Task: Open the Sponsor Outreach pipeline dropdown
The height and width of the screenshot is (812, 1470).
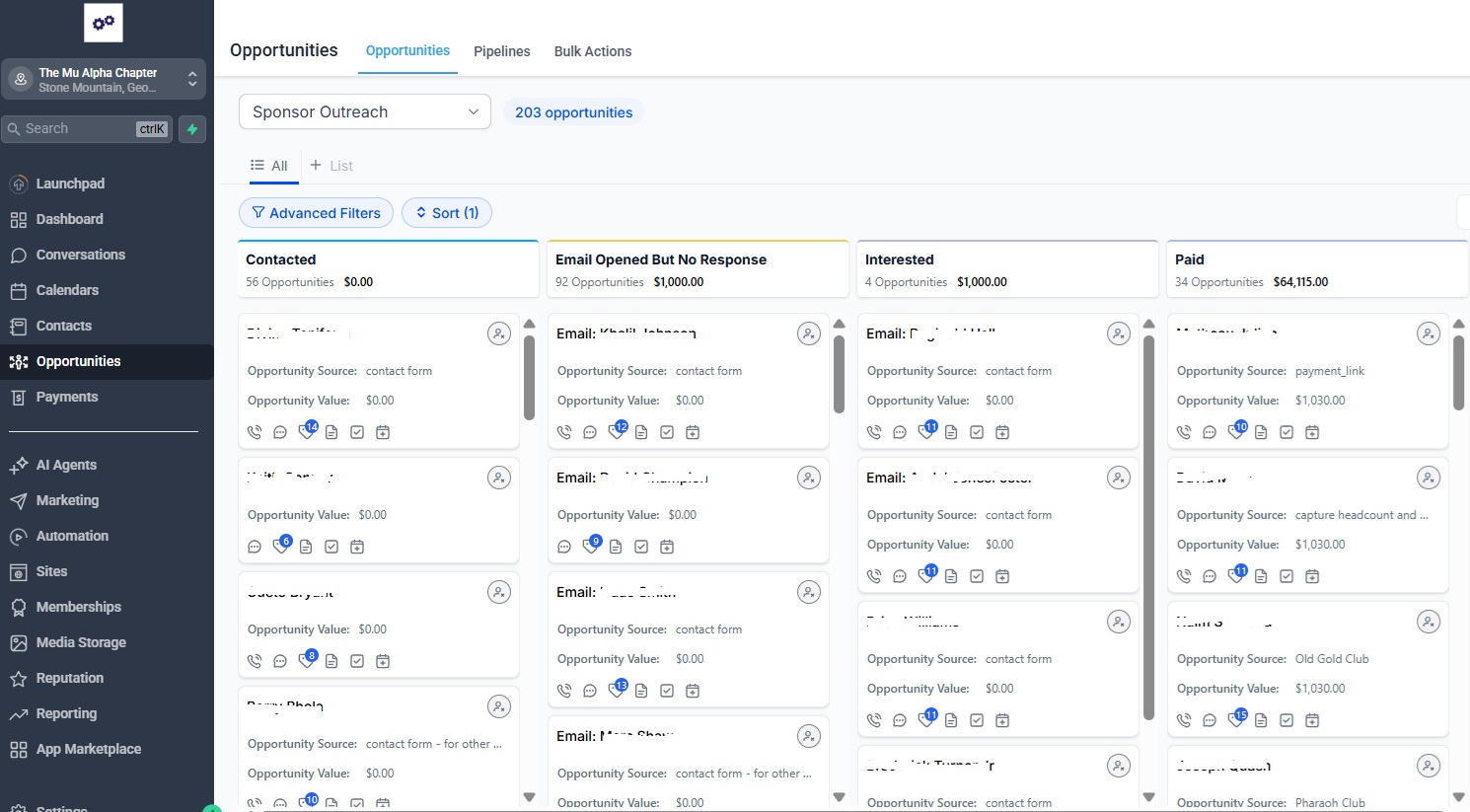Action: pos(364,111)
